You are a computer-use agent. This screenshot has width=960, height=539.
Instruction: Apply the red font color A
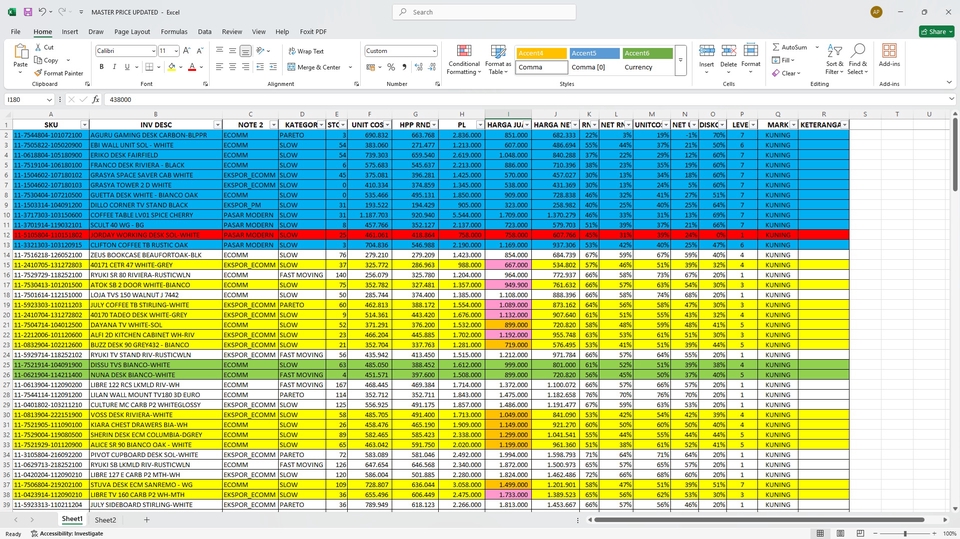(192, 67)
